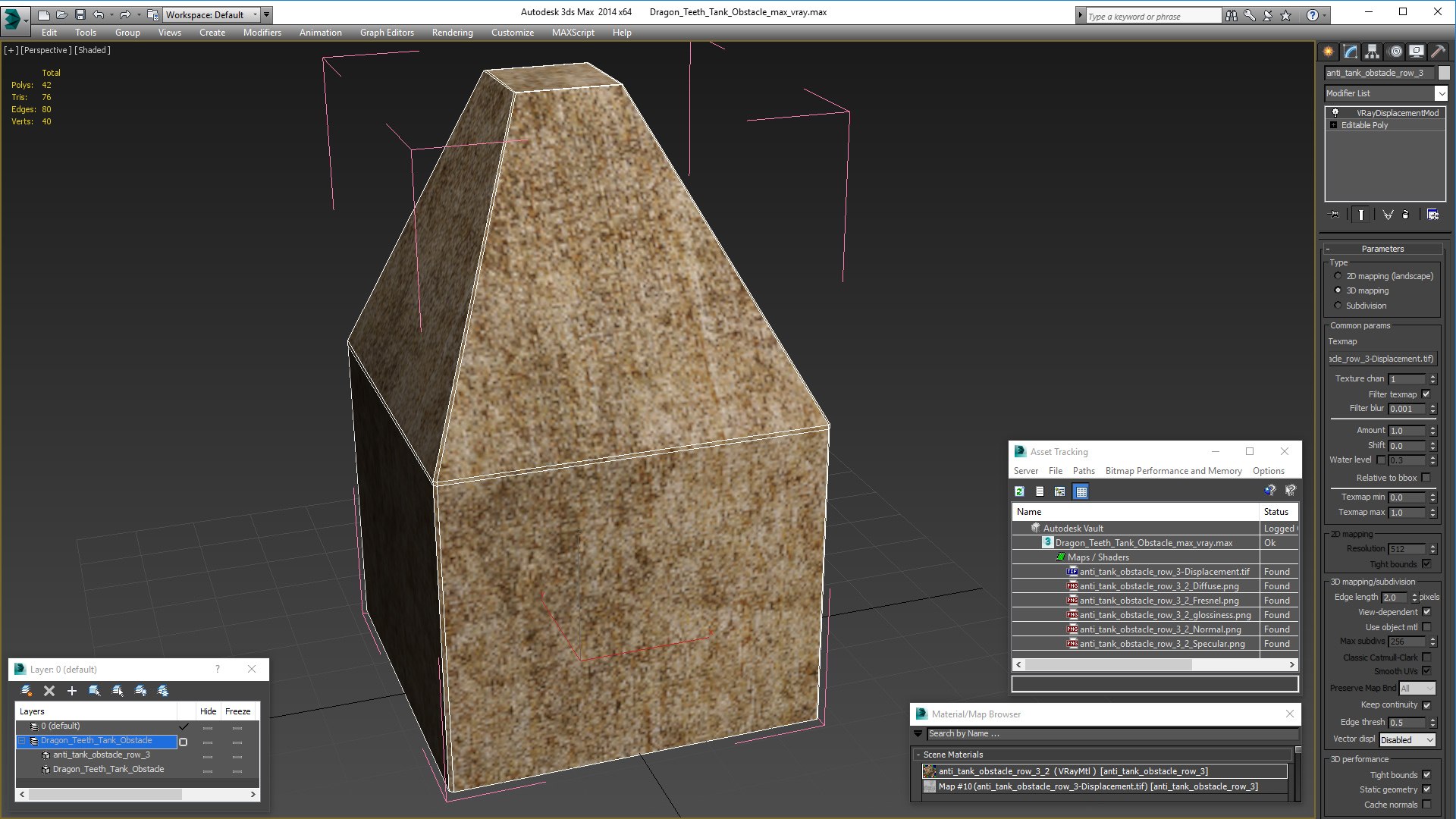
Task: Click the Refresh icon in Asset Tracking
Action: coord(1020,491)
